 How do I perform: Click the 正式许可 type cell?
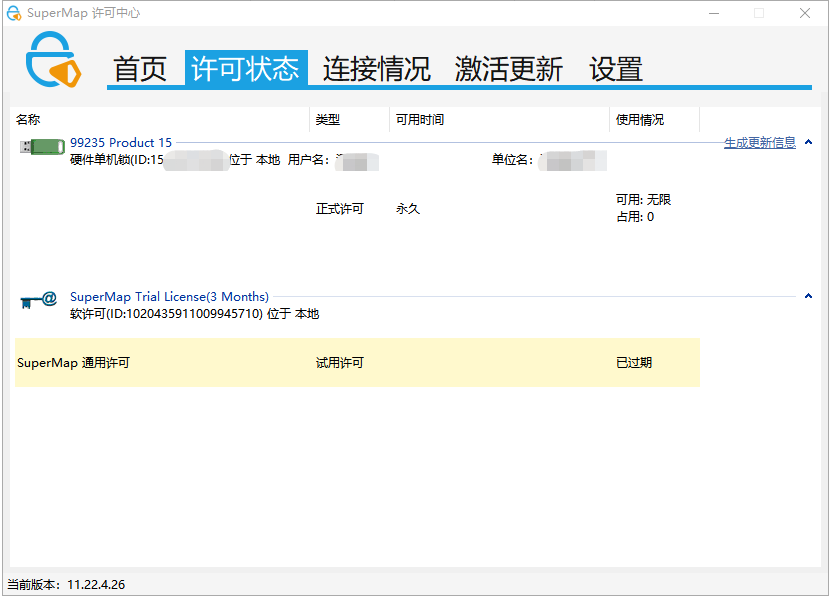click(x=340, y=209)
